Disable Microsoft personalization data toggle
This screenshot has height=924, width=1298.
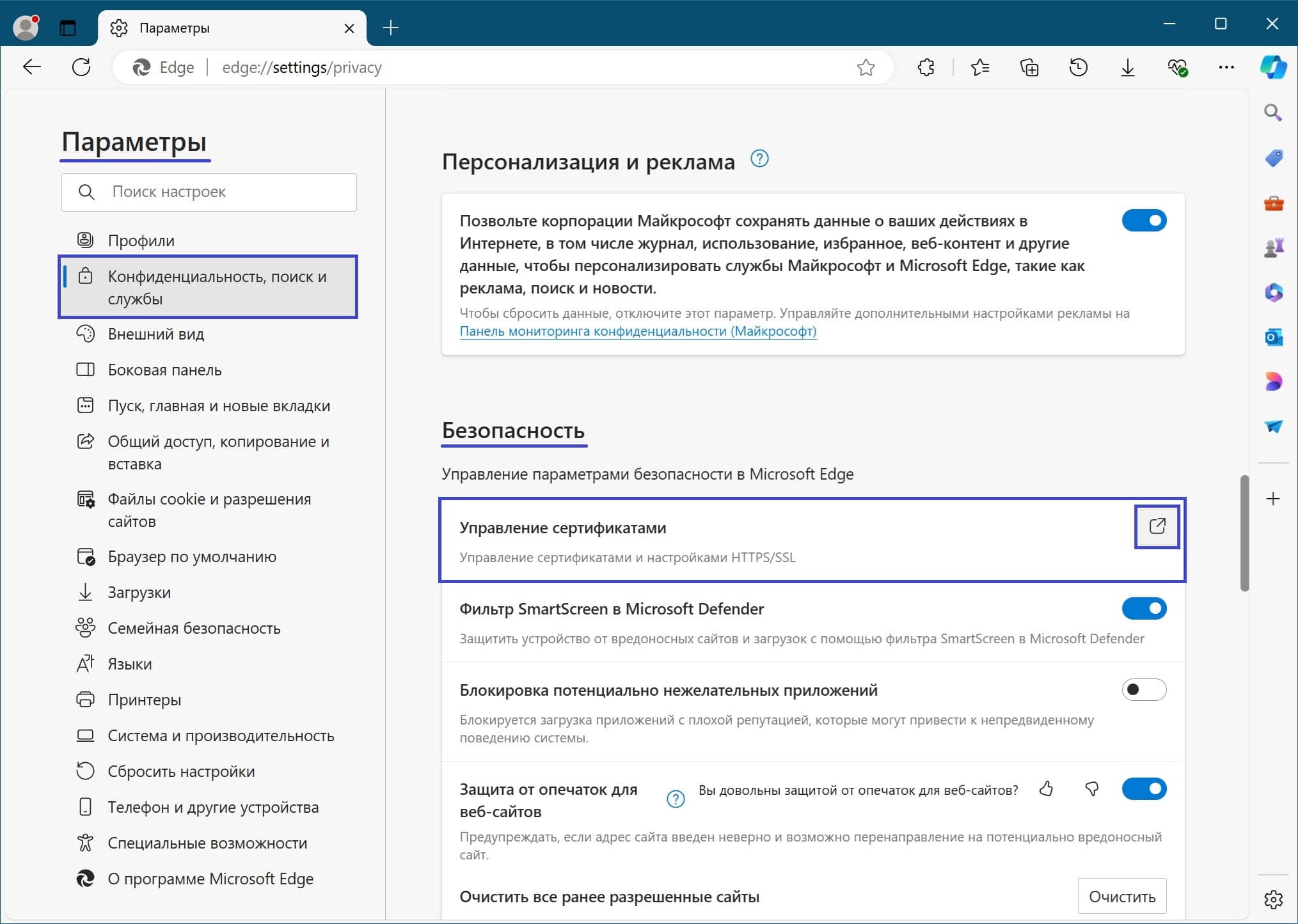pyautogui.click(x=1144, y=221)
